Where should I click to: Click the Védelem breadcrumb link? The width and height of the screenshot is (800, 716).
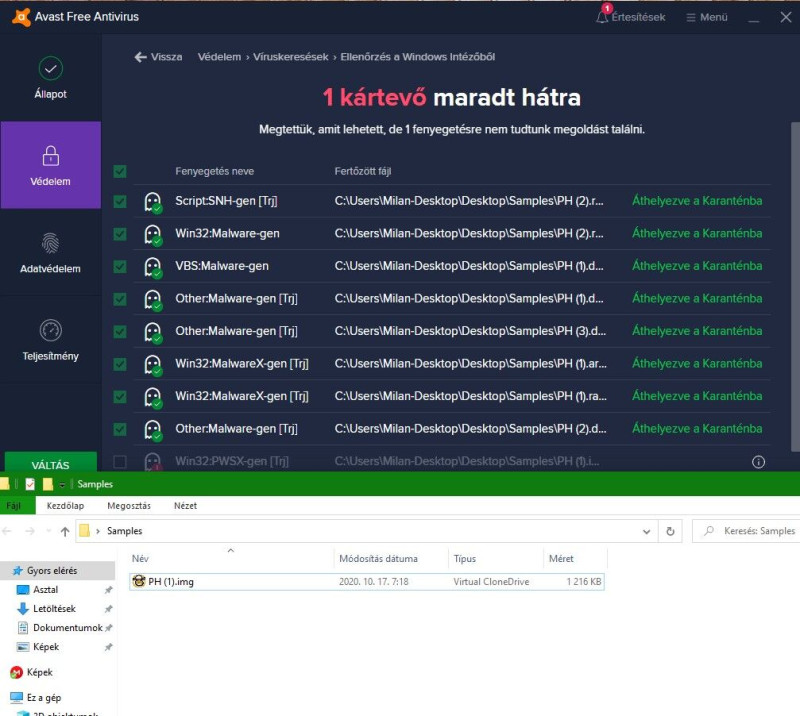click(x=219, y=57)
